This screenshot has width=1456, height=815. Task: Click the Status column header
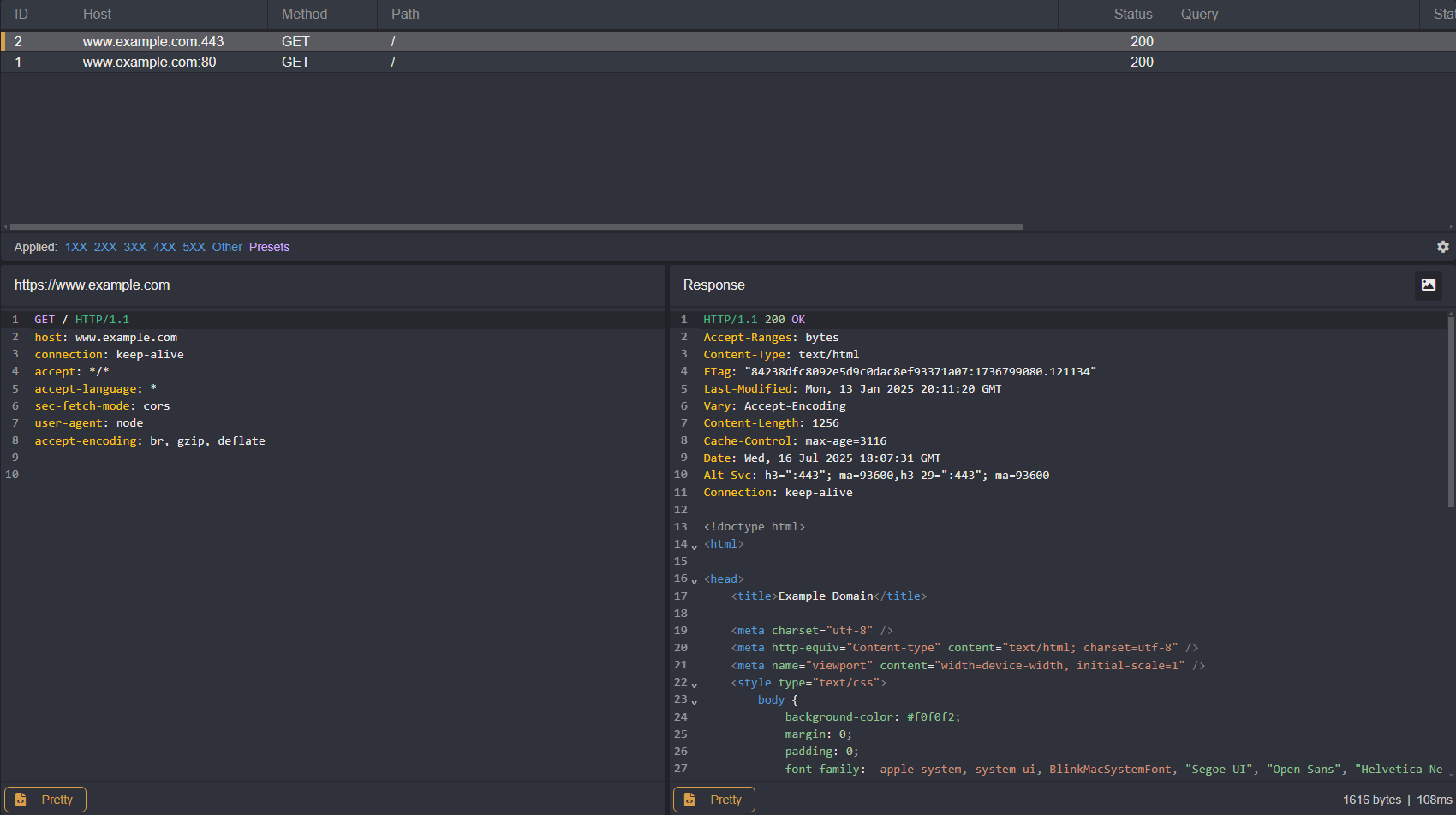[x=1132, y=14]
